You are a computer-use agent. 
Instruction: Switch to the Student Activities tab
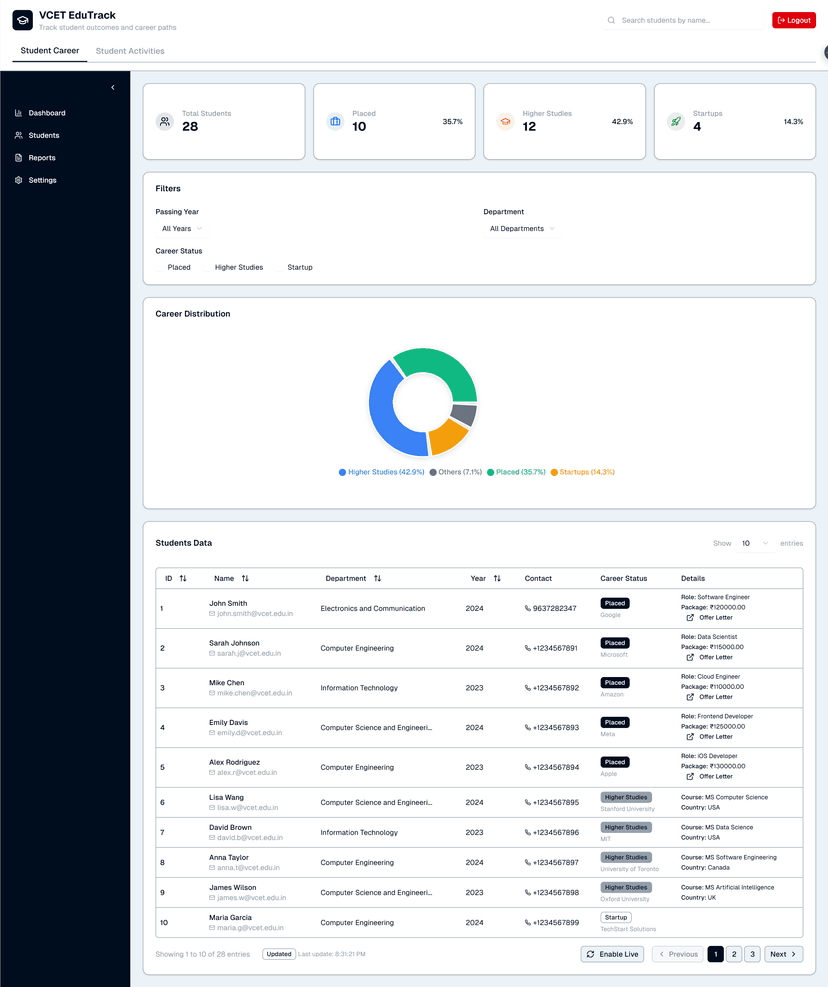130,51
